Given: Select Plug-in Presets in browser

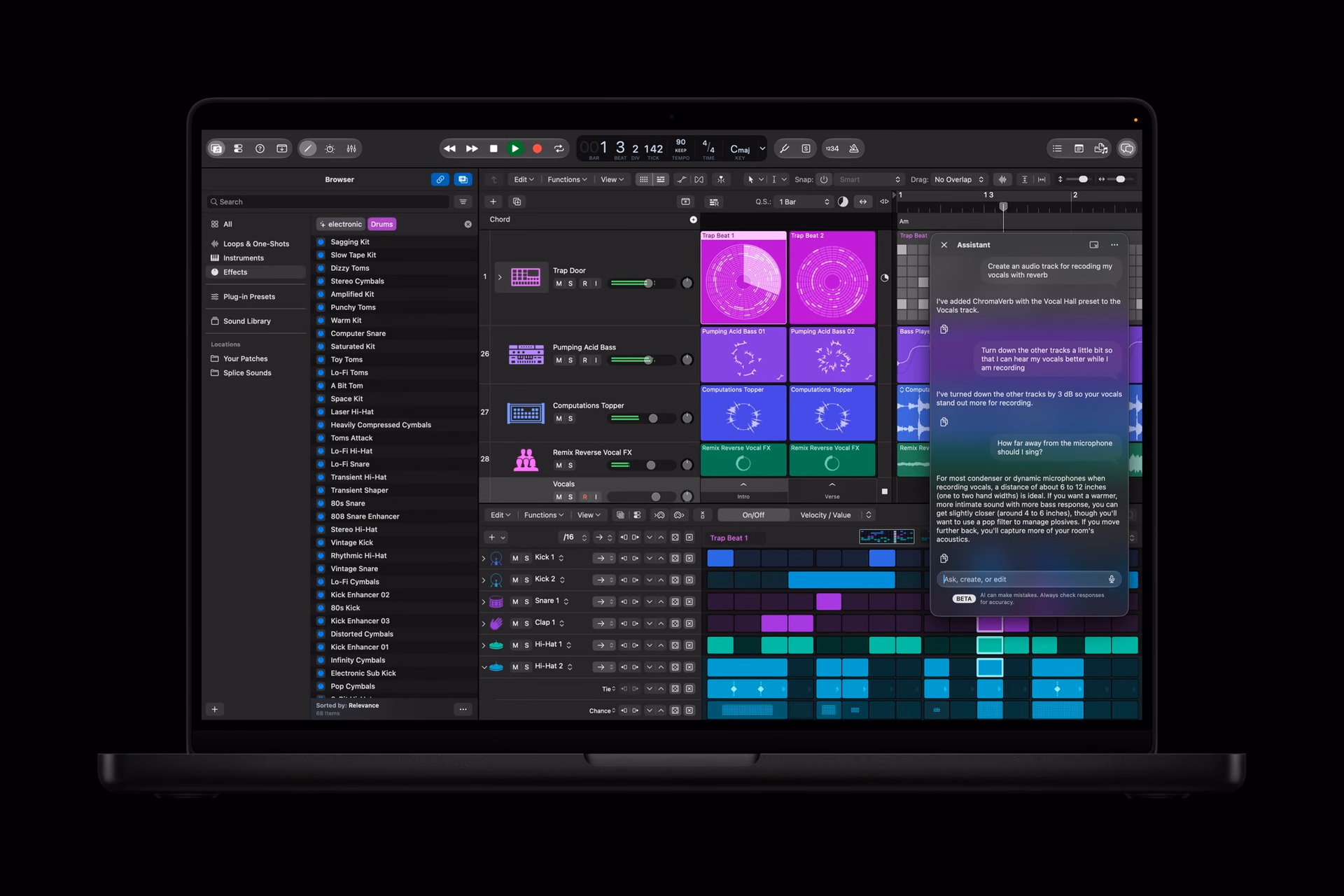Looking at the screenshot, I should coord(248,297).
